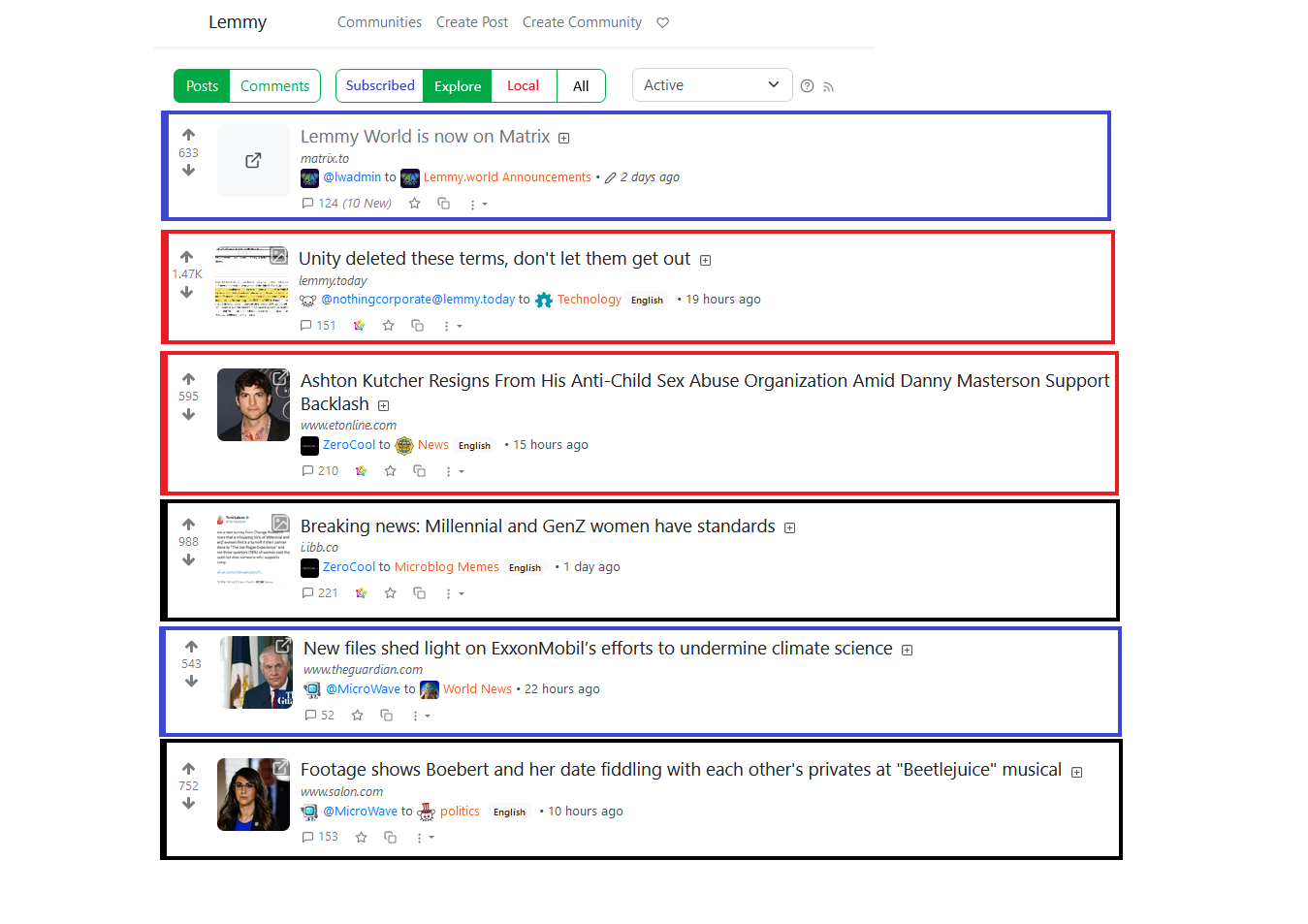Upvote the Breaking news Millennial GenZ post
1308x924 pixels.
point(188,525)
